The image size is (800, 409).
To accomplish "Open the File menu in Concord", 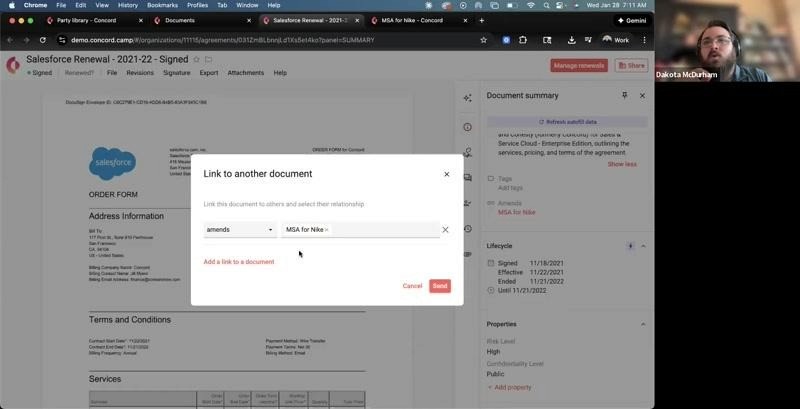I will [112, 73].
